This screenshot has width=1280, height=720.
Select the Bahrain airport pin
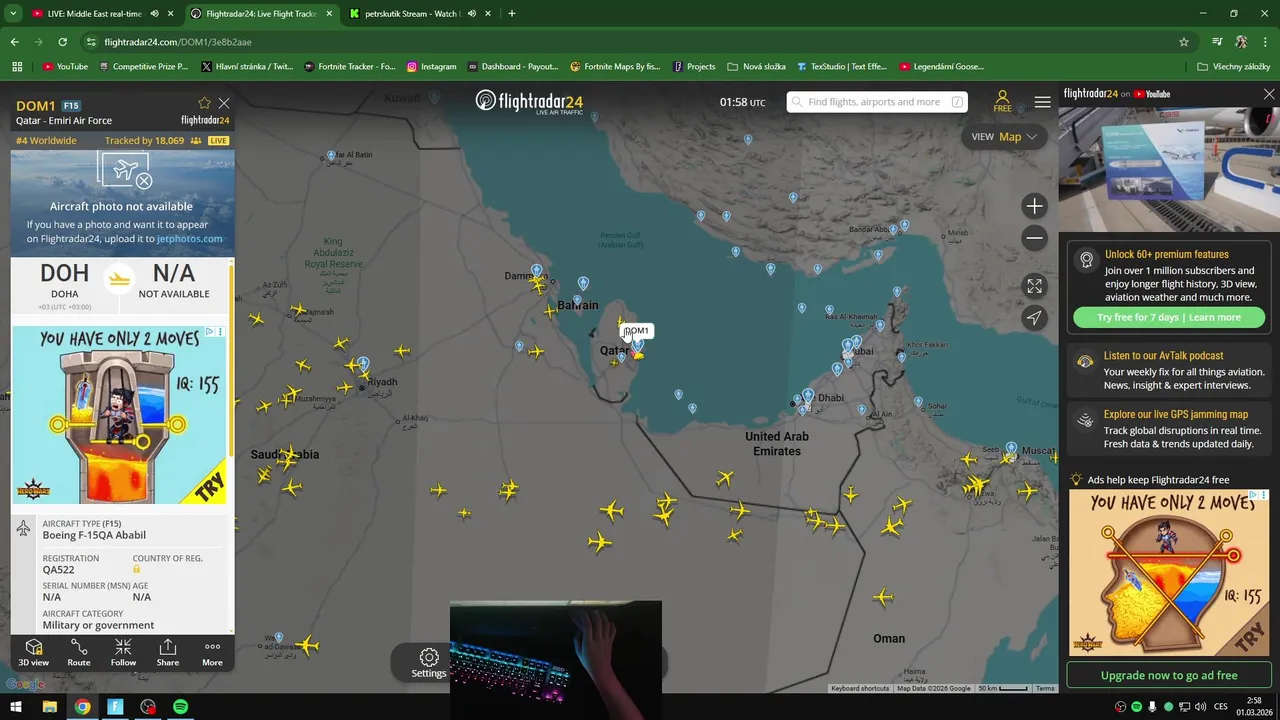(583, 284)
